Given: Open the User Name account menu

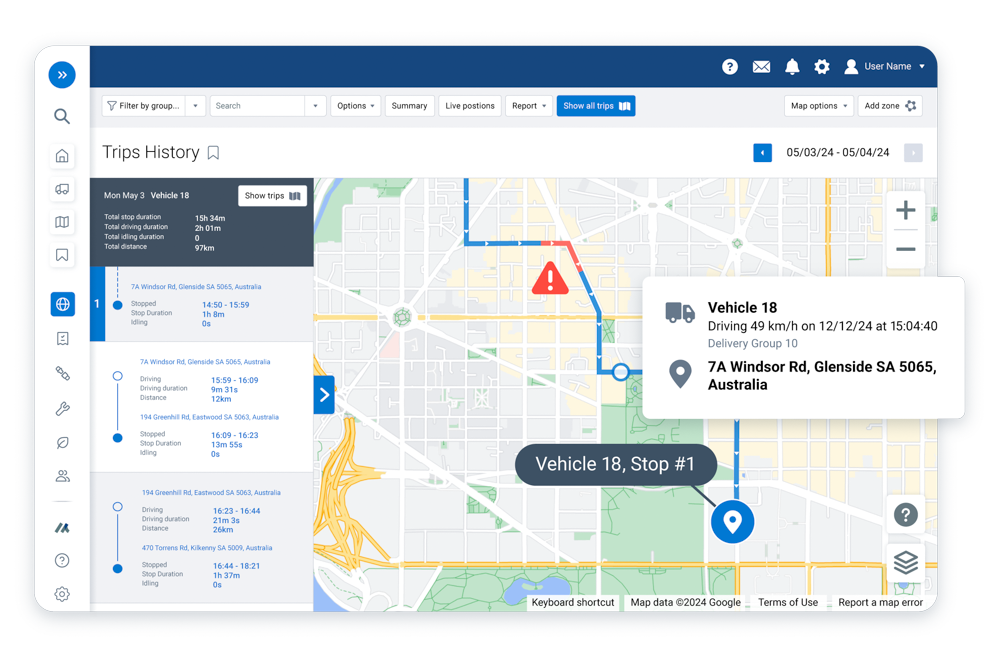Looking at the screenshot, I should coord(885,66).
